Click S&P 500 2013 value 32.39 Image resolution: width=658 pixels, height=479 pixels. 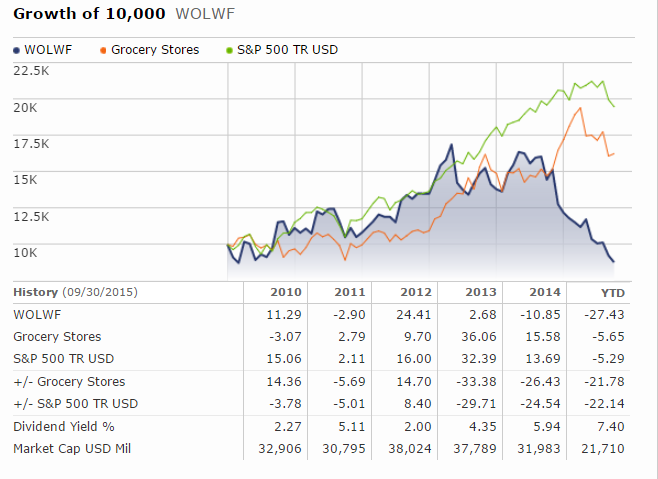coord(479,359)
